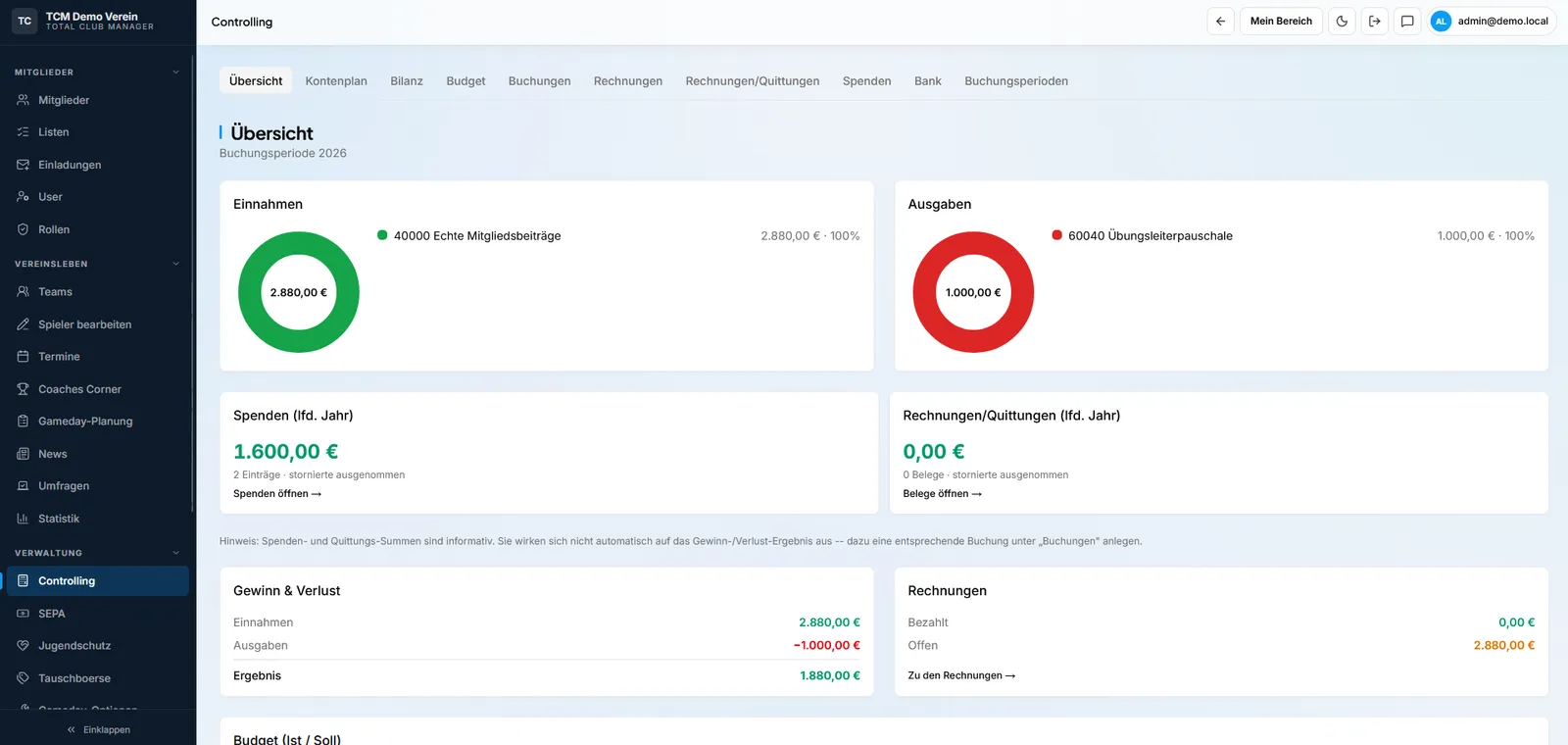Click Offen amount 2.880,00 €
Image resolution: width=1568 pixels, height=745 pixels.
[x=1504, y=645]
